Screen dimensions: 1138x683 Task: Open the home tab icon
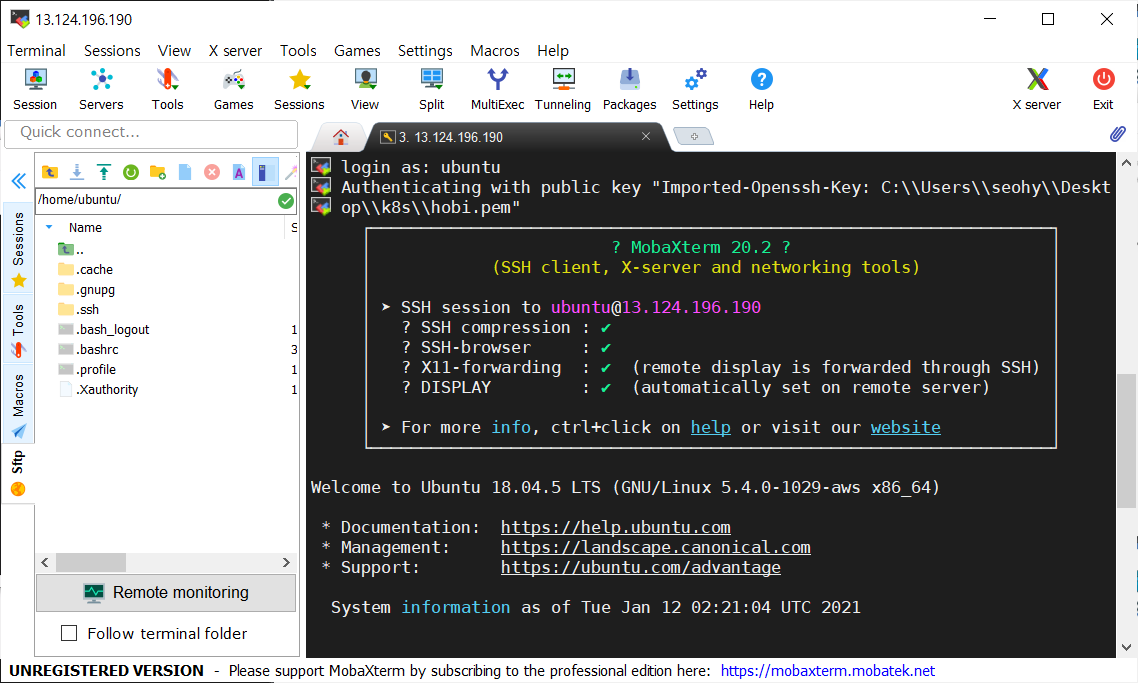(x=340, y=136)
